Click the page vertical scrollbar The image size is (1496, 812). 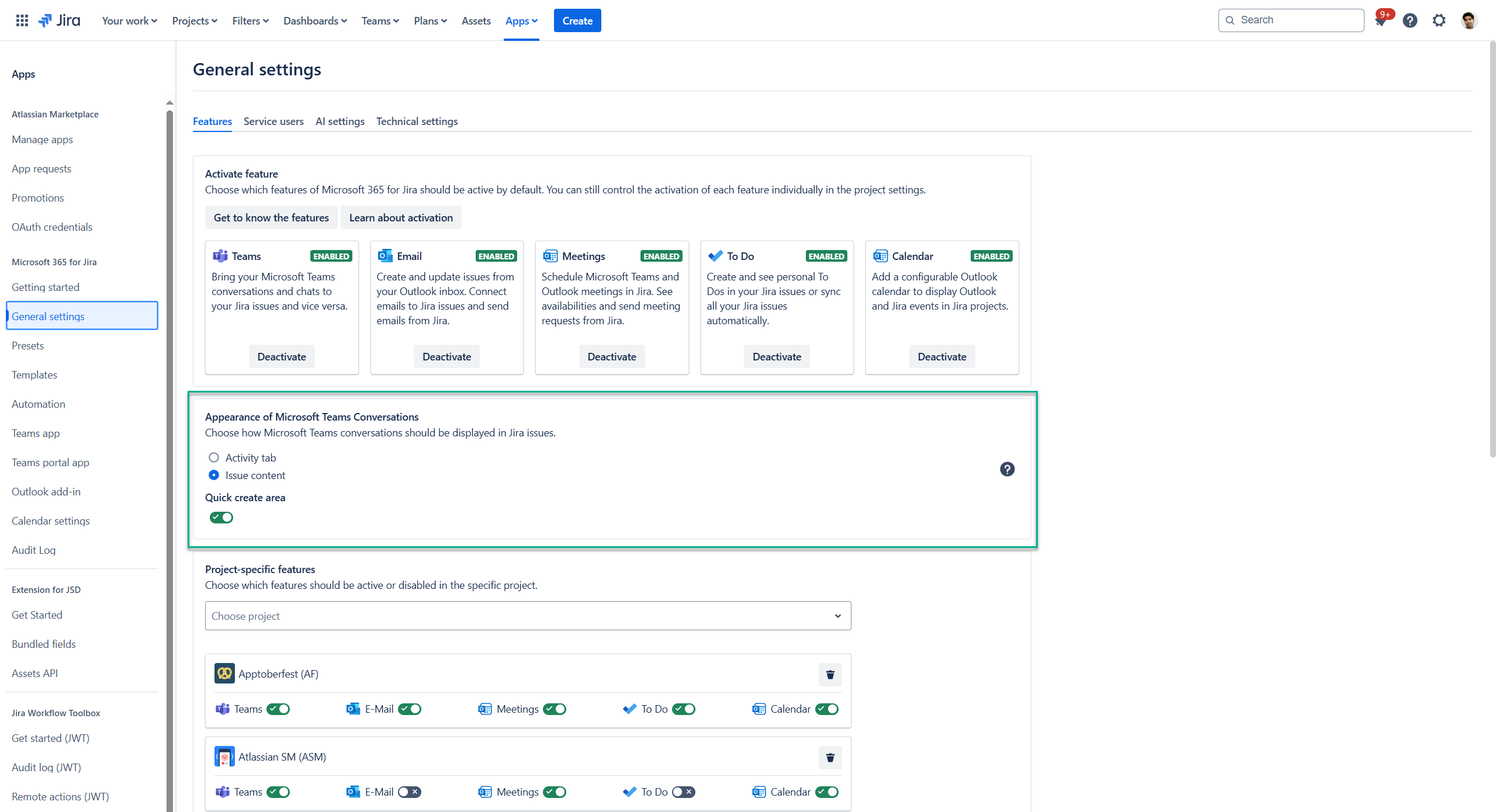coord(1492,248)
